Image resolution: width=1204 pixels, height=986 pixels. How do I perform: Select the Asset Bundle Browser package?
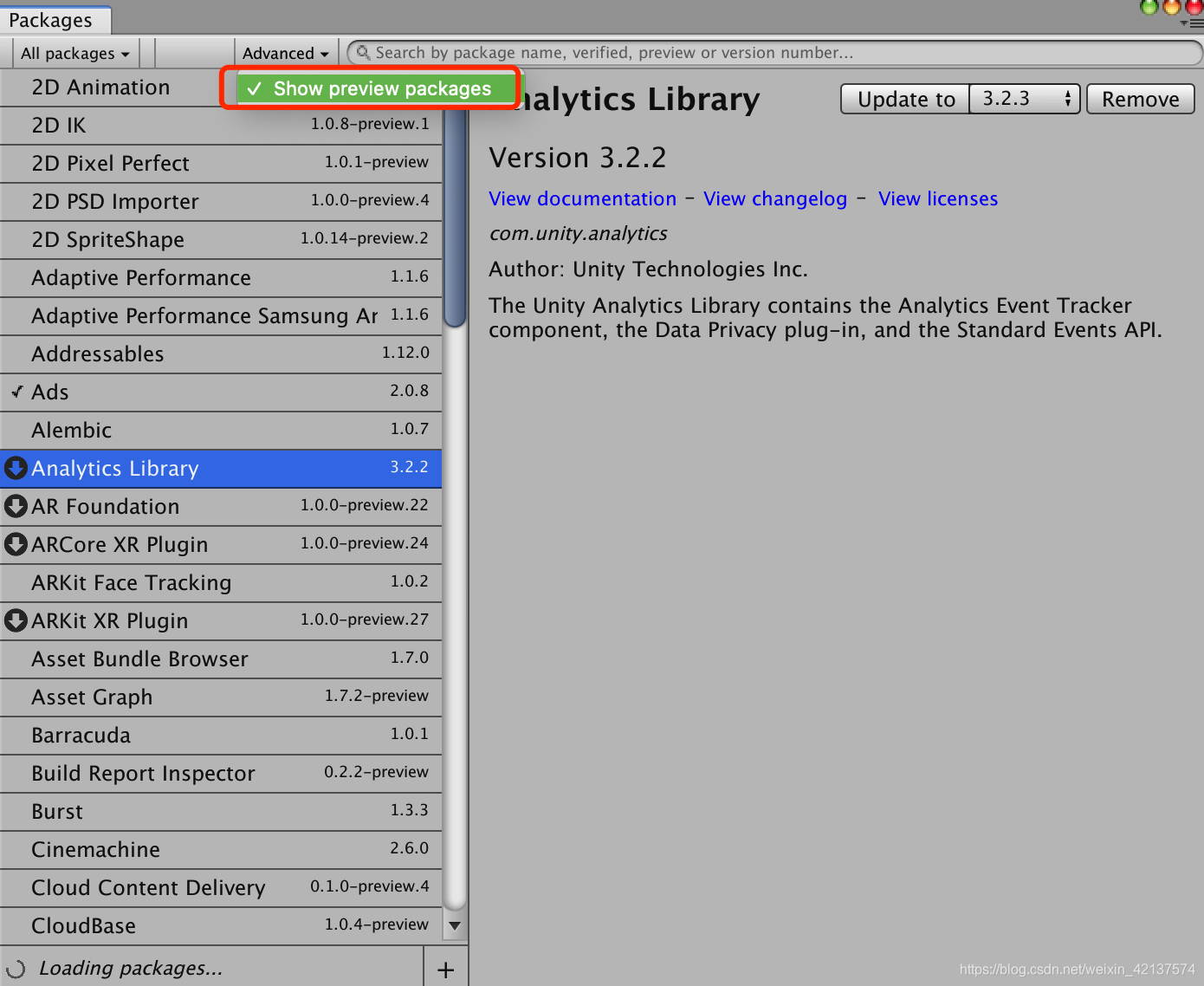pos(221,659)
